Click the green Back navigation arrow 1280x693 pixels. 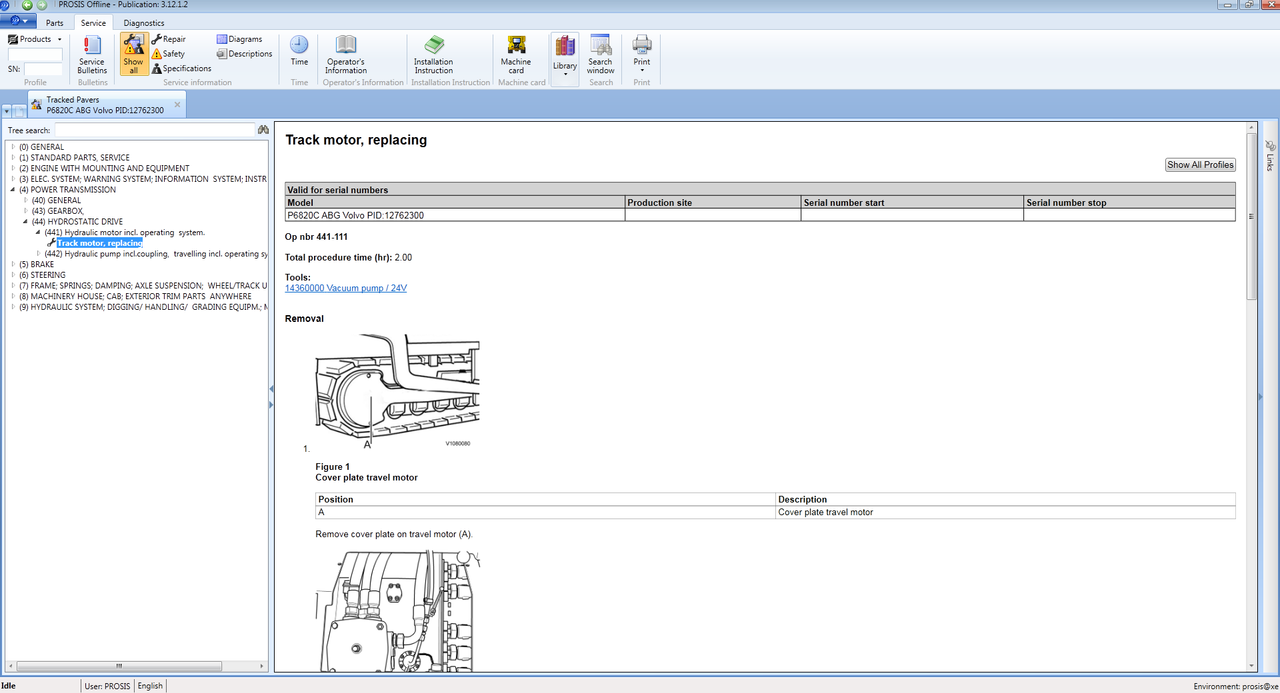pos(27,5)
